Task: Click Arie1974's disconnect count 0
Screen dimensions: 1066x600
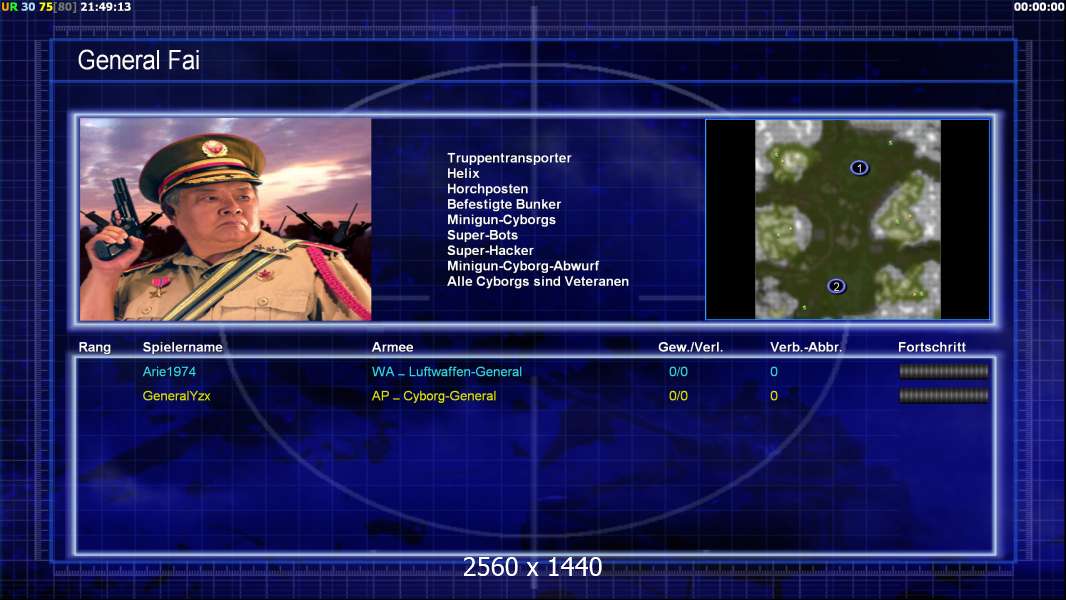Action: (774, 372)
